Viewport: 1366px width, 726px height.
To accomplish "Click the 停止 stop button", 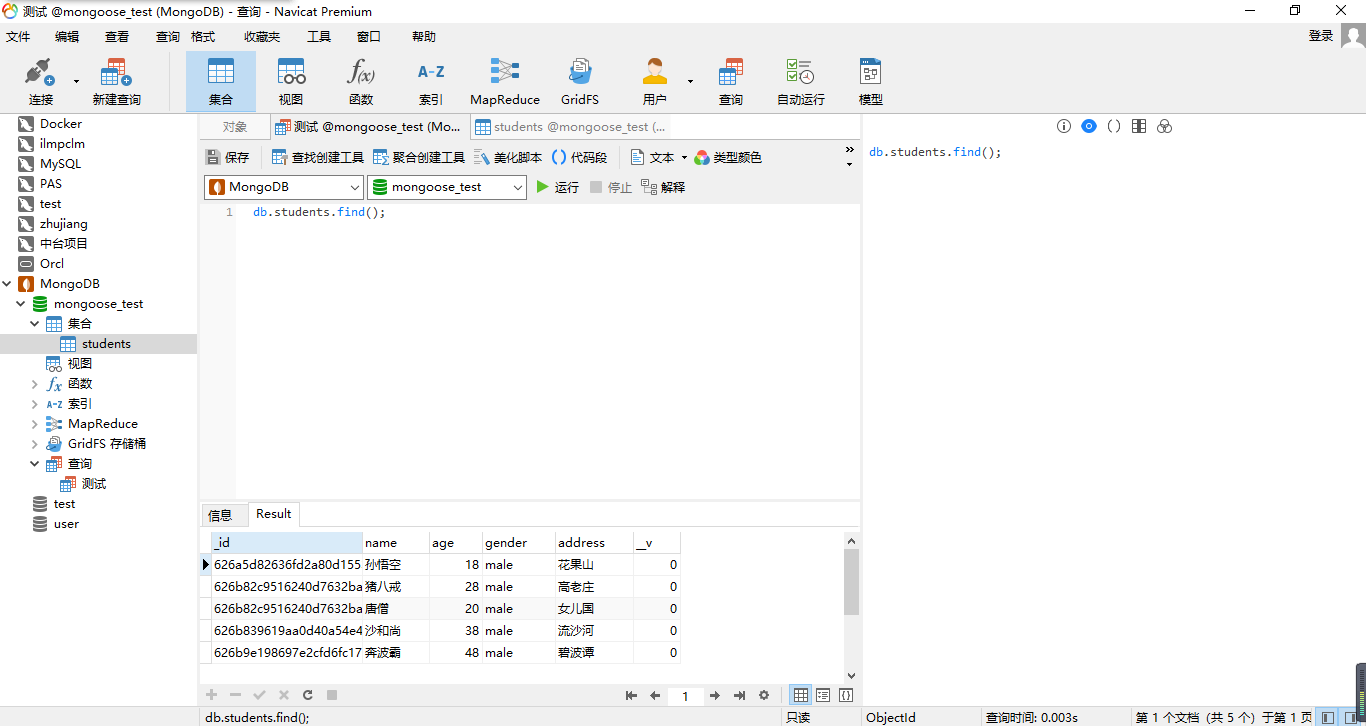I will pyautogui.click(x=611, y=187).
